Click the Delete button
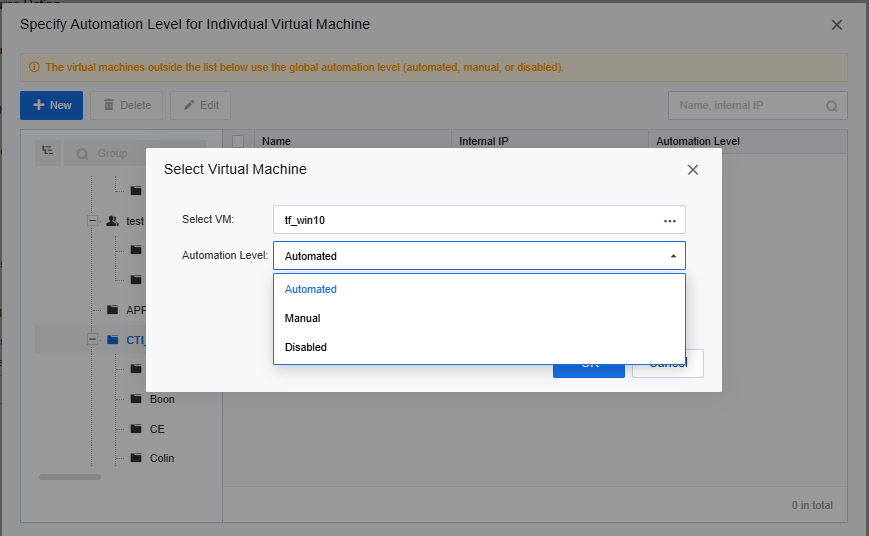Viewport: 869px width, 536px height. coord(126,105)
